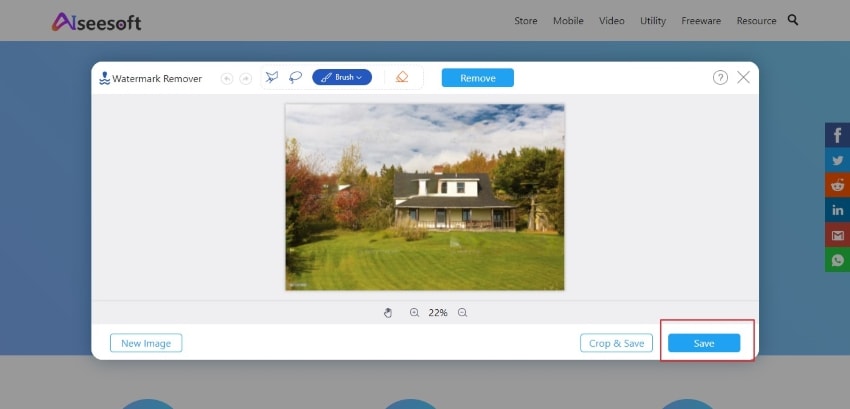The width and height of the screenshot is (850, 409).
Task: Click the Crop & Save button
Action: pos(616,343)
